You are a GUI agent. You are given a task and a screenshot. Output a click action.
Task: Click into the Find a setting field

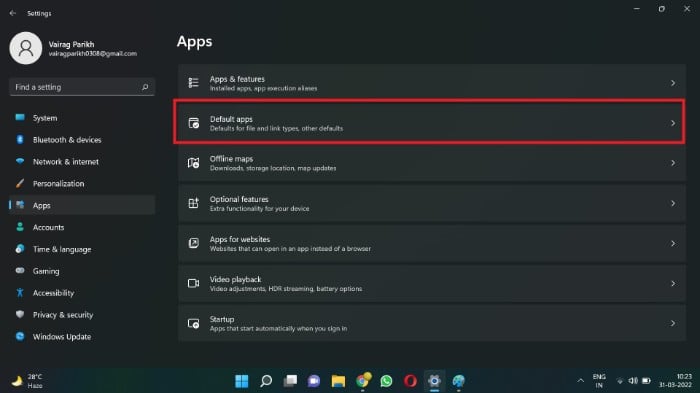[x=82, y=87]
